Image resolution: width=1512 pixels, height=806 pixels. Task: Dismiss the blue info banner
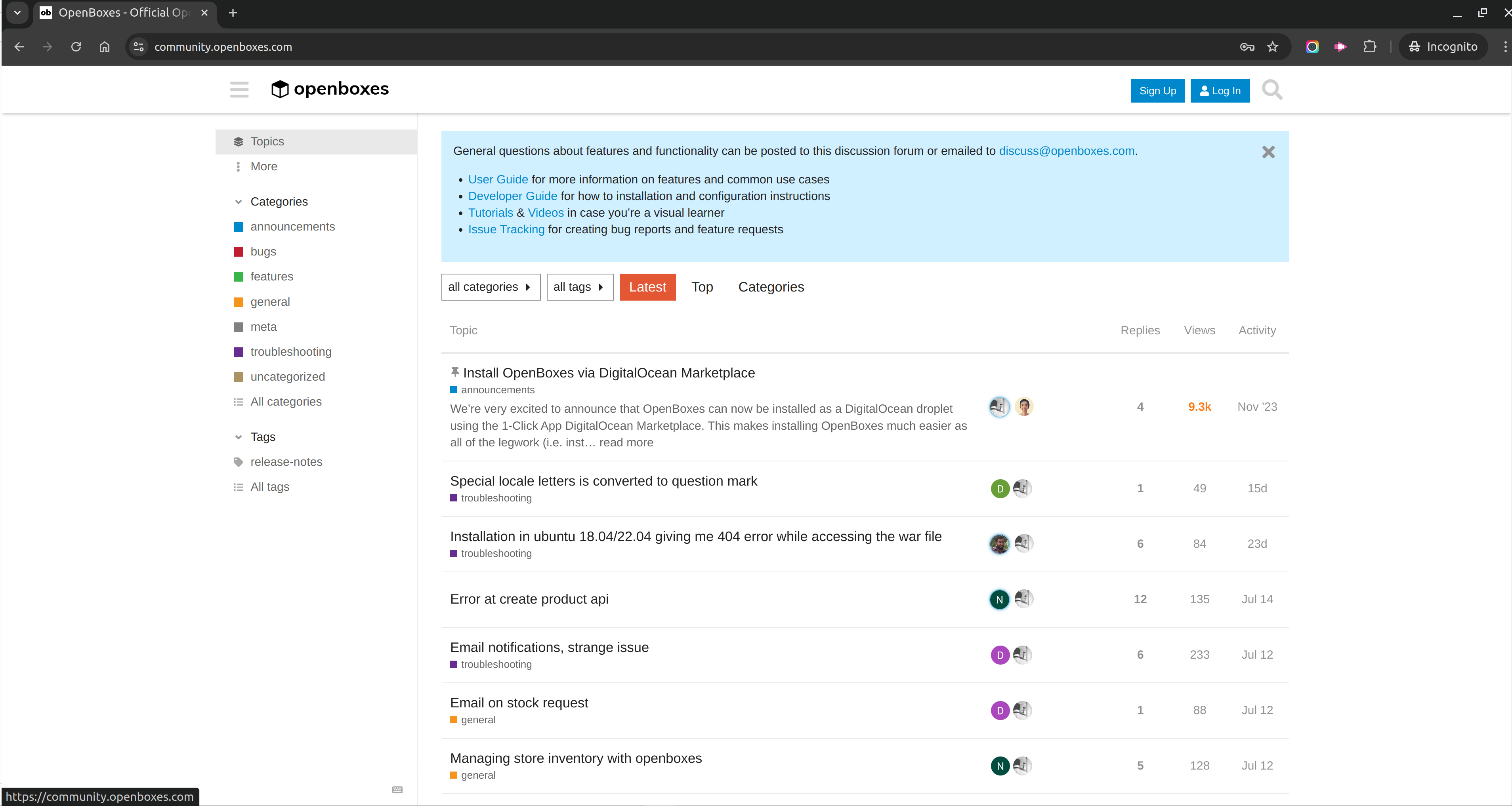click(x=1268, y=152)
